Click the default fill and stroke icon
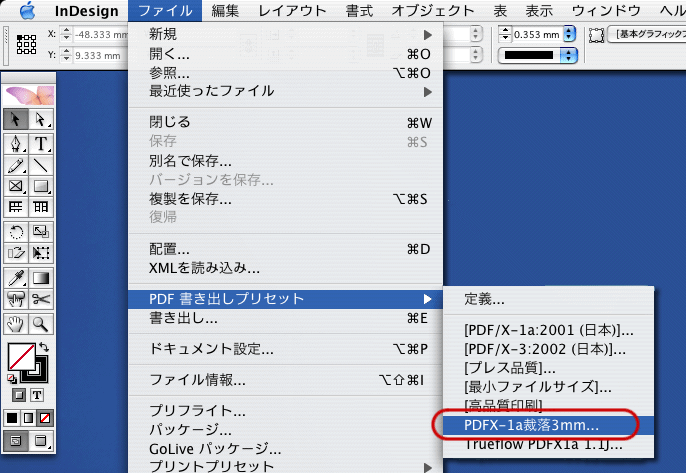The image size is (686, 473). tap(12, 378)
